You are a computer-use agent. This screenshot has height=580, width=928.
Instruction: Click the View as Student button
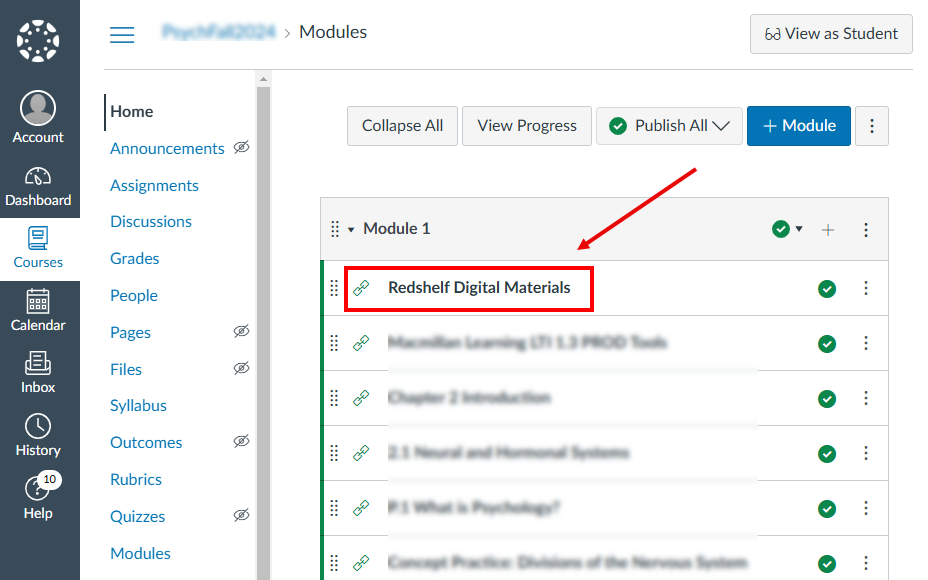pyautogui.click(x=831, y=34)
